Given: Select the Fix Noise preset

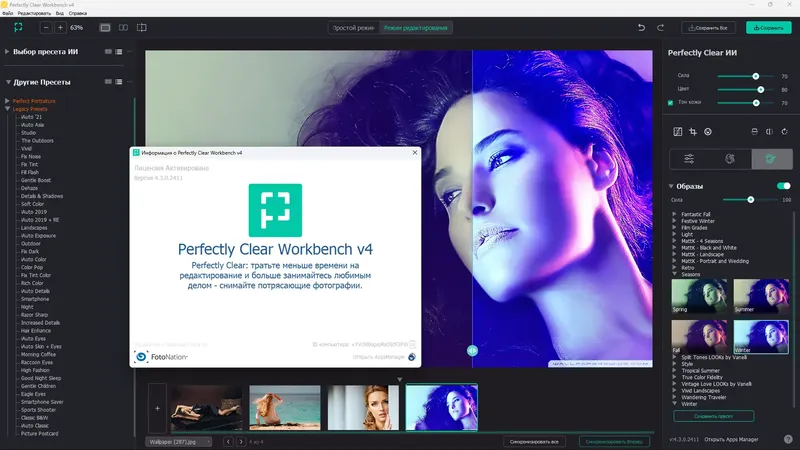Looking at the screenshot, I should [x=31, y=157].
